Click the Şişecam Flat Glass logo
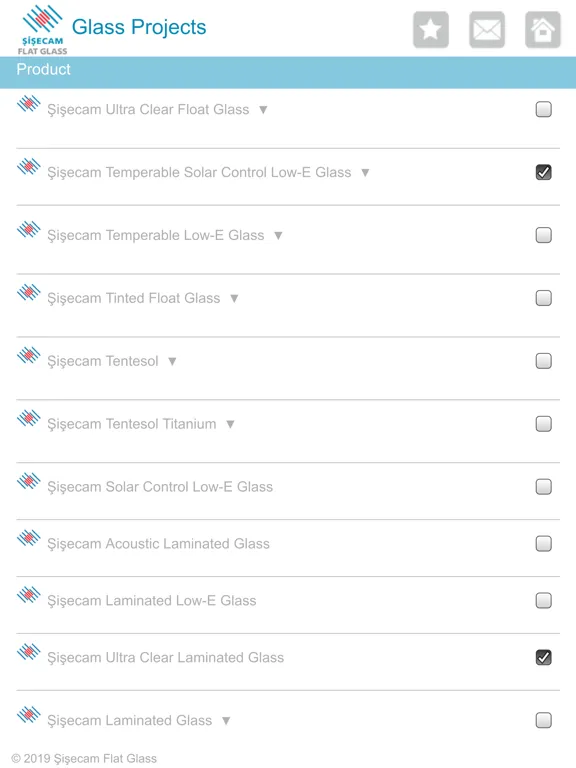Viewport: 576px width, 768px height. tap(43, 29)
